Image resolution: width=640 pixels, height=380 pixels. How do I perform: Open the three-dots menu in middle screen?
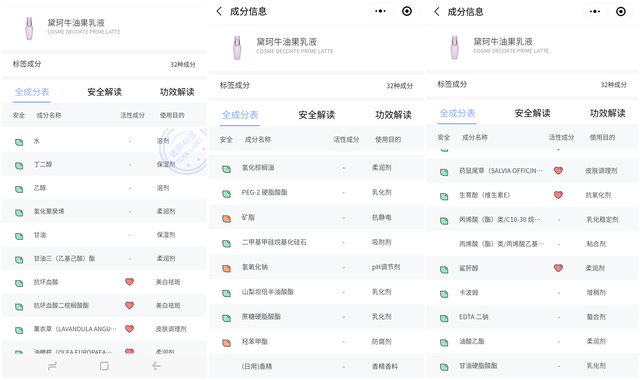tap(380, 11)
